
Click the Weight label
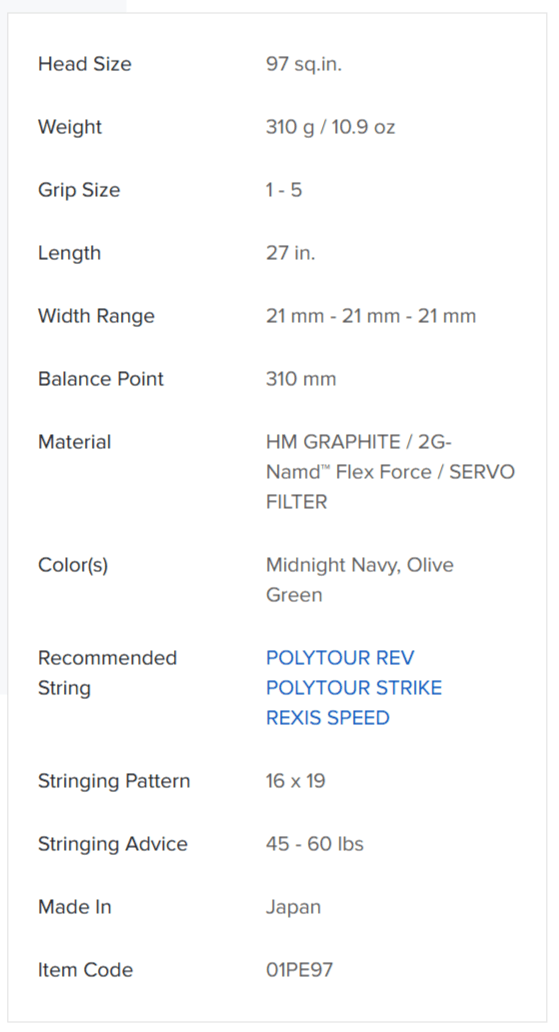point(70,127)
